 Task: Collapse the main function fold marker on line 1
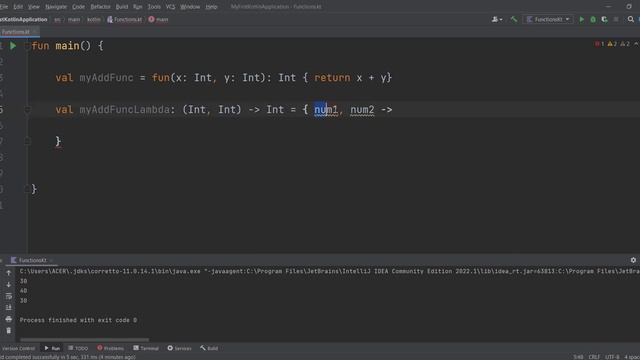click(27, 46)
